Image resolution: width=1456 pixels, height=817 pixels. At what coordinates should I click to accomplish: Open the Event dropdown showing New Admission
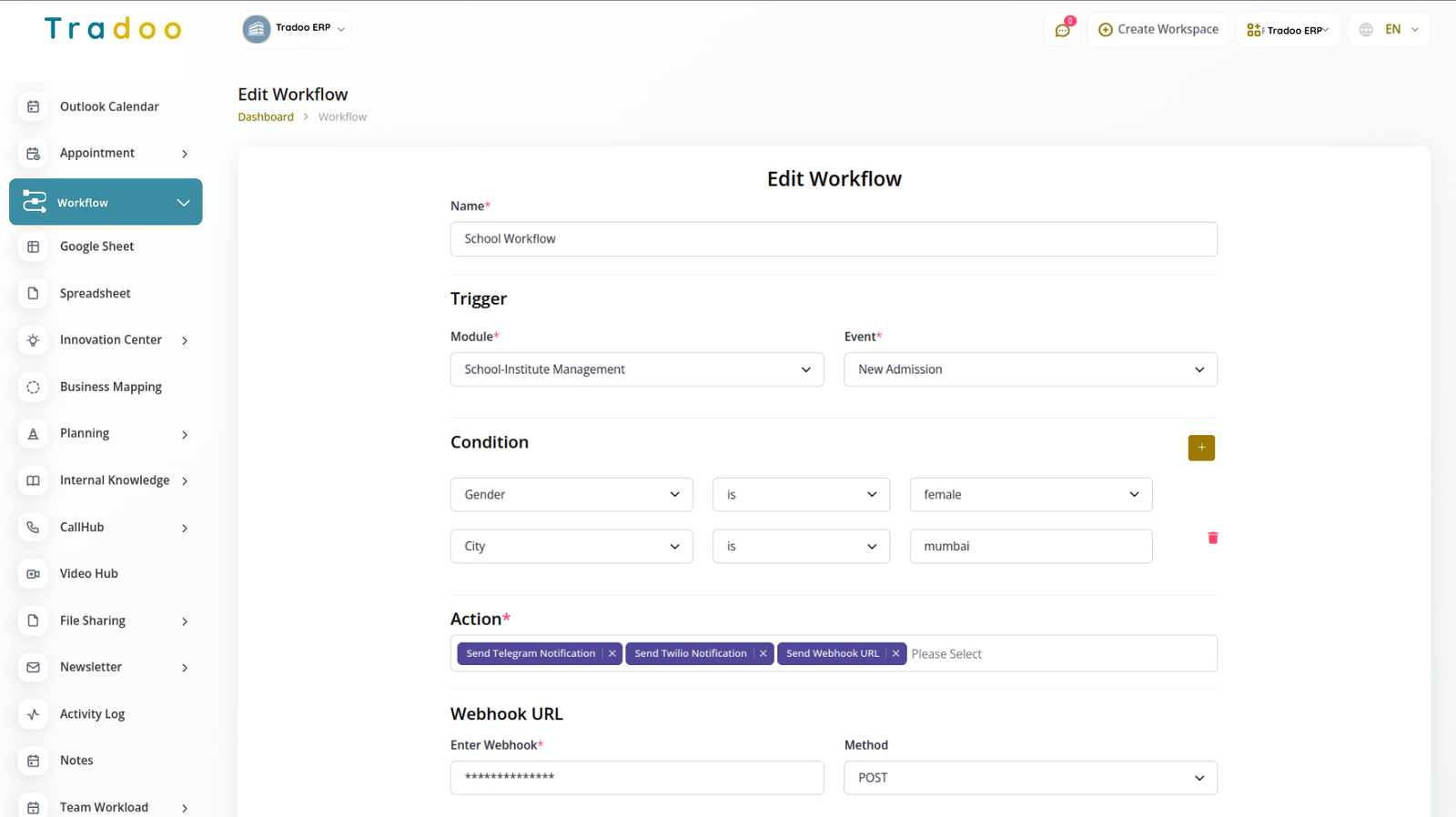pyautogui.click(x=1030, y=369)
